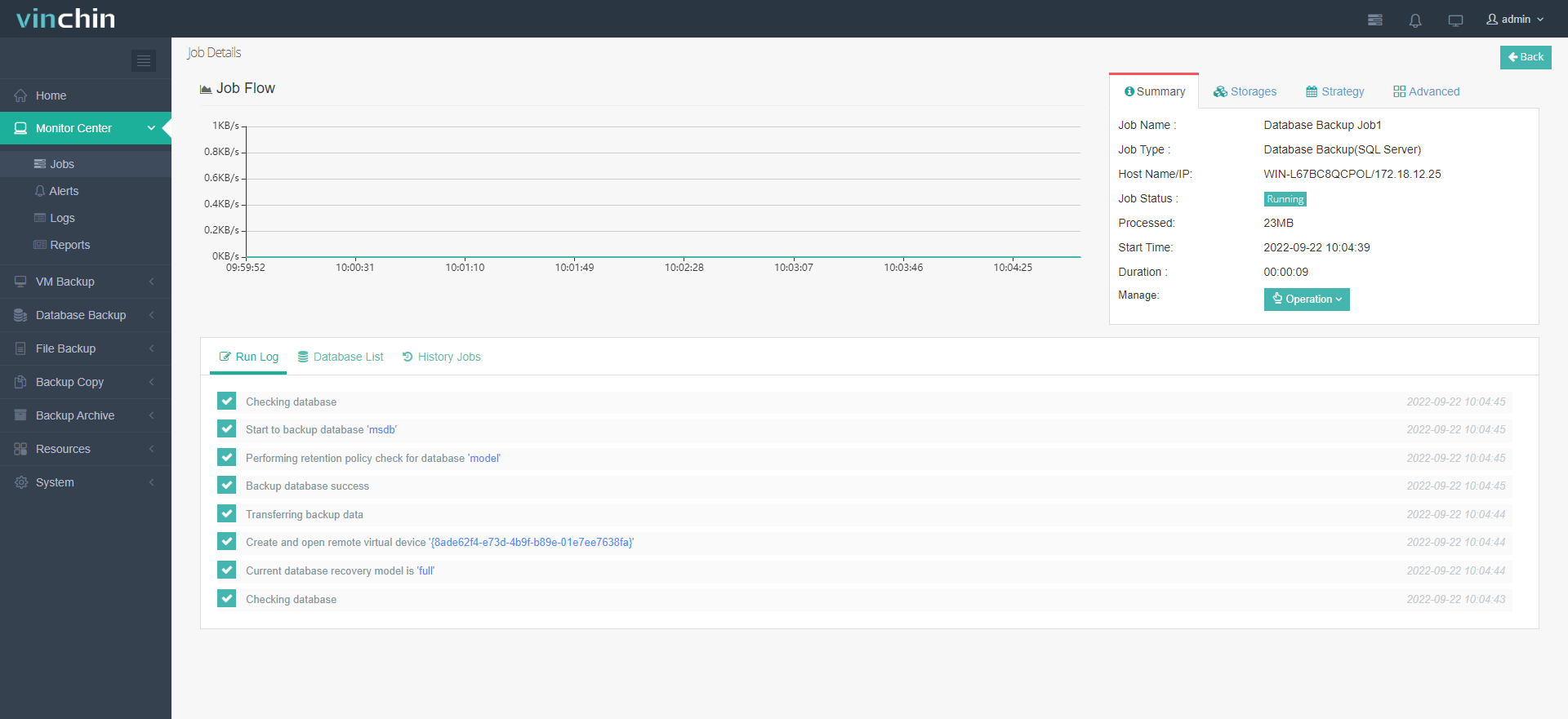Image resolution: width=1568 pixels, height=719 pixels.
Task: Click the Summary info icon
Action: 1129,91
